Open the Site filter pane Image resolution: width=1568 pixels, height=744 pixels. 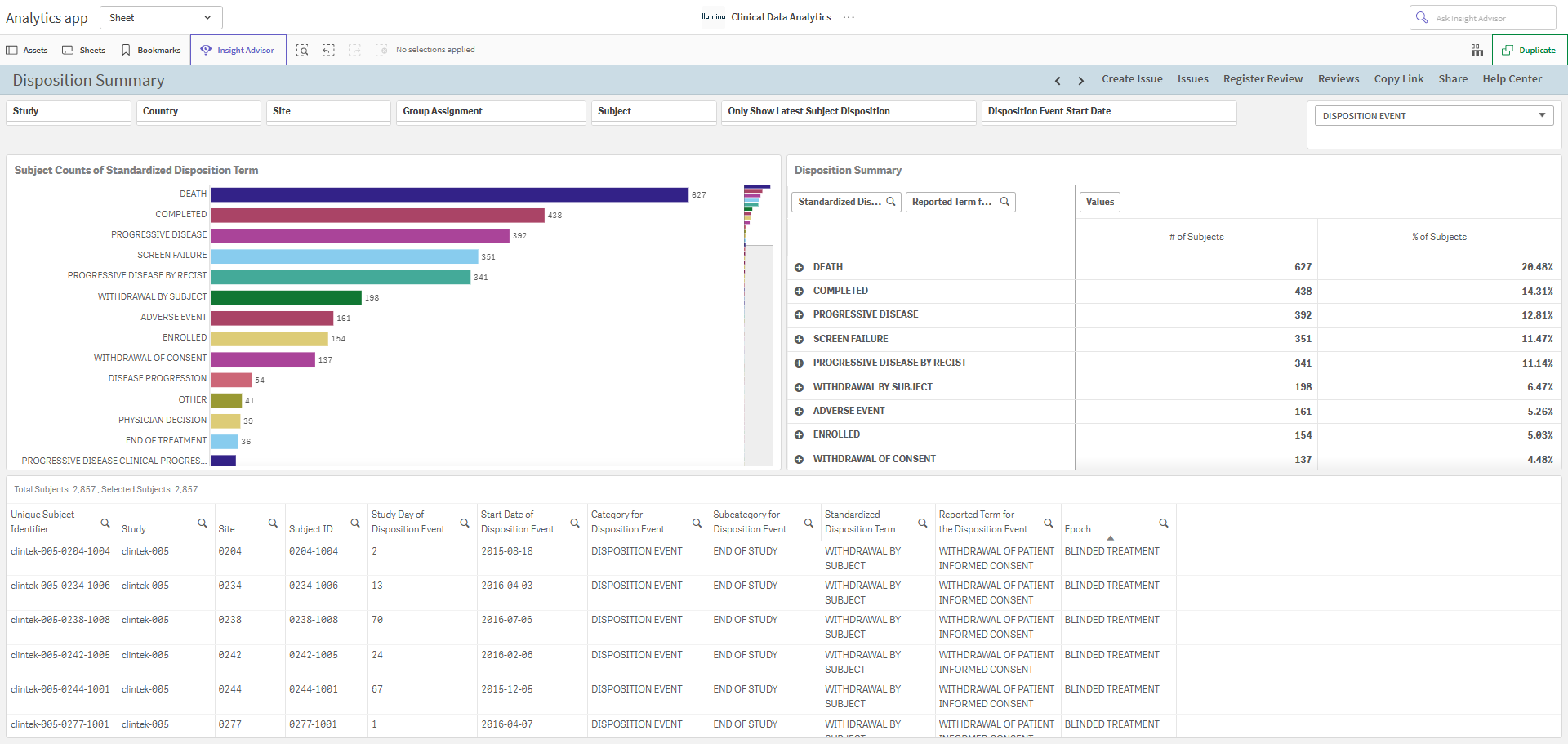(x=328, y=111)
